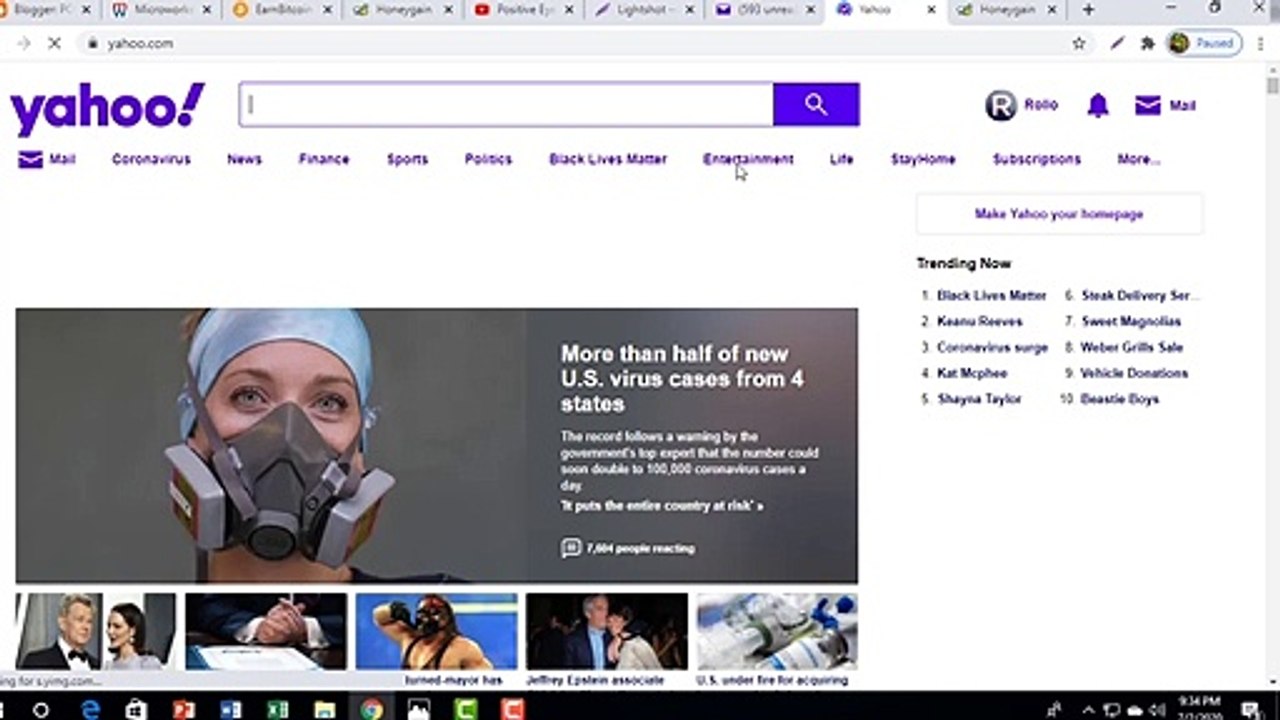Switch to the Positive Eye YouTube tab
Viewport: 1280px width, 720px height.
[x=522, y=10]
